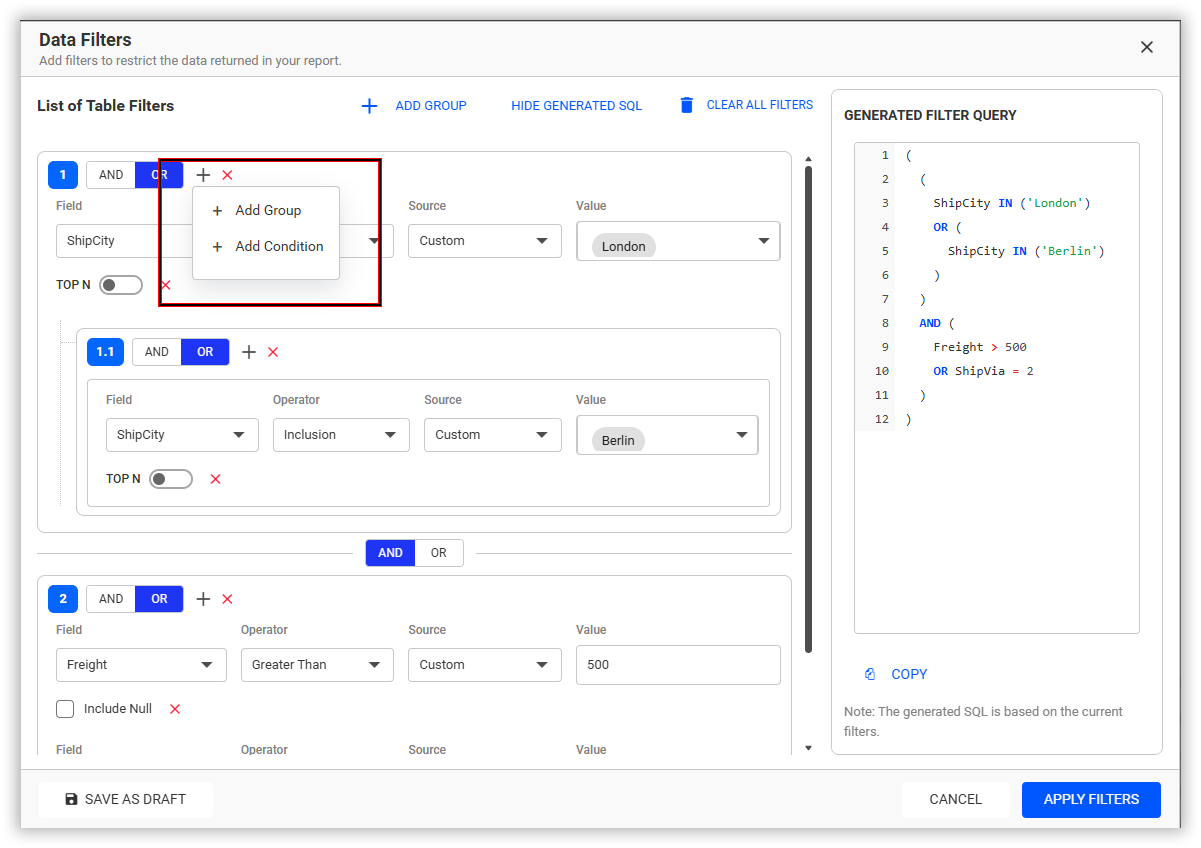Screen dimensions: 1201x848
Task: Remove subgroup 1.1 using red X
Action: (x=273, y=352)
